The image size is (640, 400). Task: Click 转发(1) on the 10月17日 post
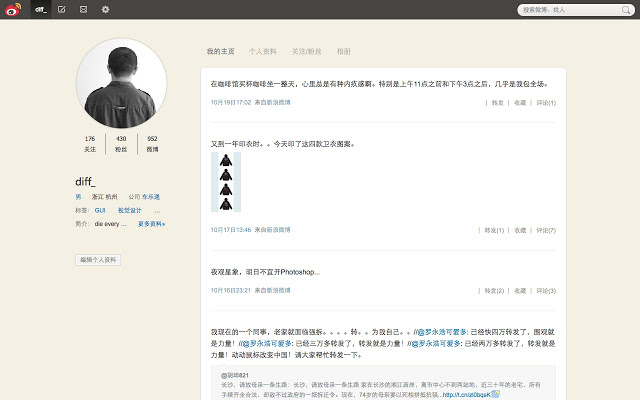[494, 231]
